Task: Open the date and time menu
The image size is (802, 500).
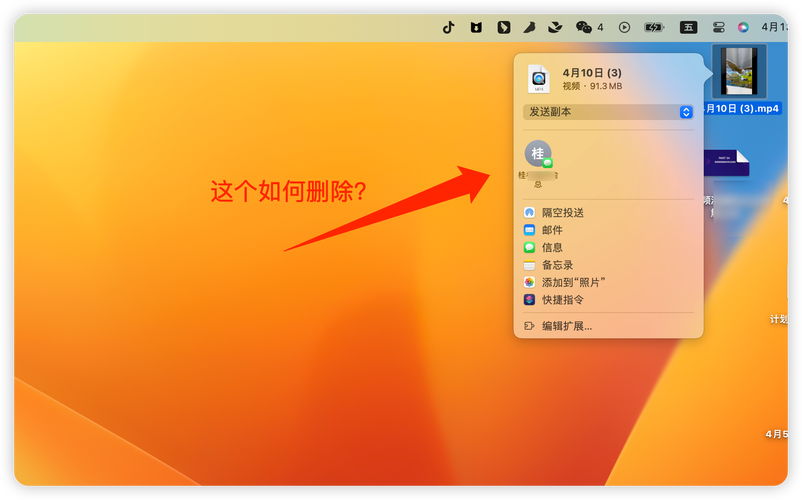Action: coord(774,27)
